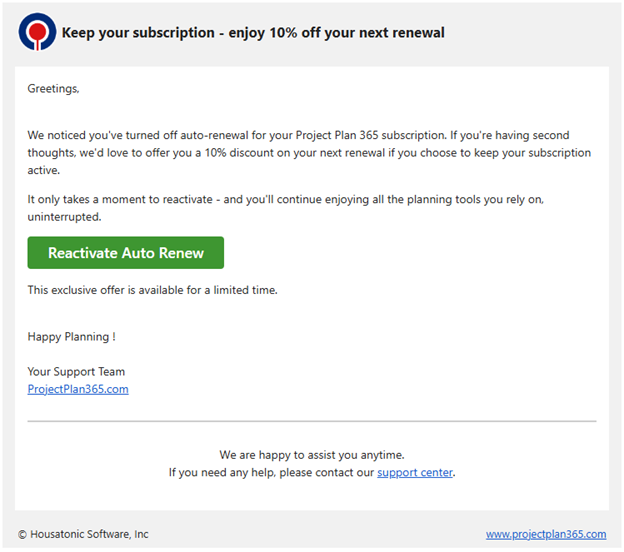Click the Reactivate Auto Renew button
Viewport: 624px width, 552px height.
tap(126, 253)
